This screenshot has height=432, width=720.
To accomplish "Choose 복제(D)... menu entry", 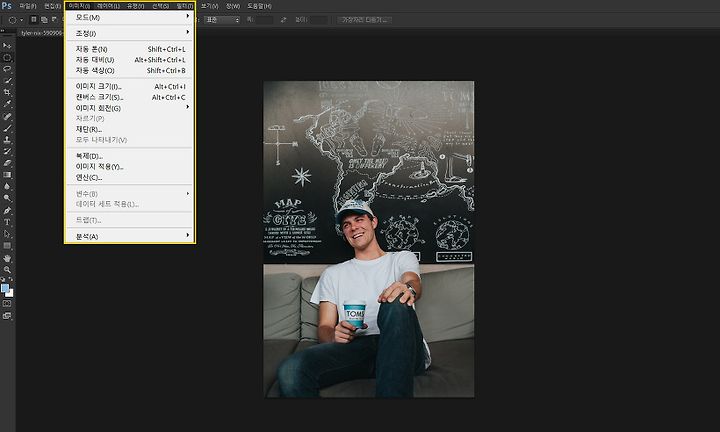I will pos(130,156).
